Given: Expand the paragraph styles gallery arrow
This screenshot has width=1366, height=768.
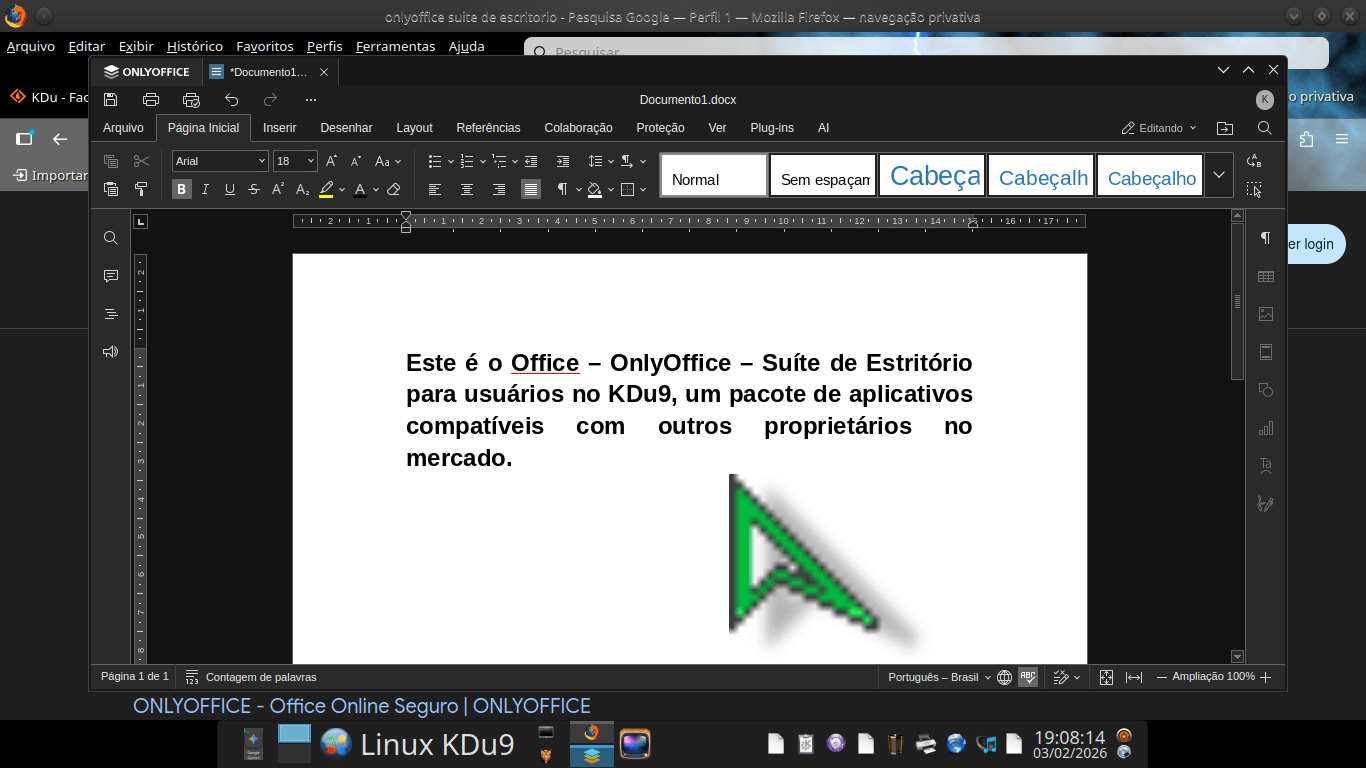Looking at the screenshot, I should [x=1218, y=175].
